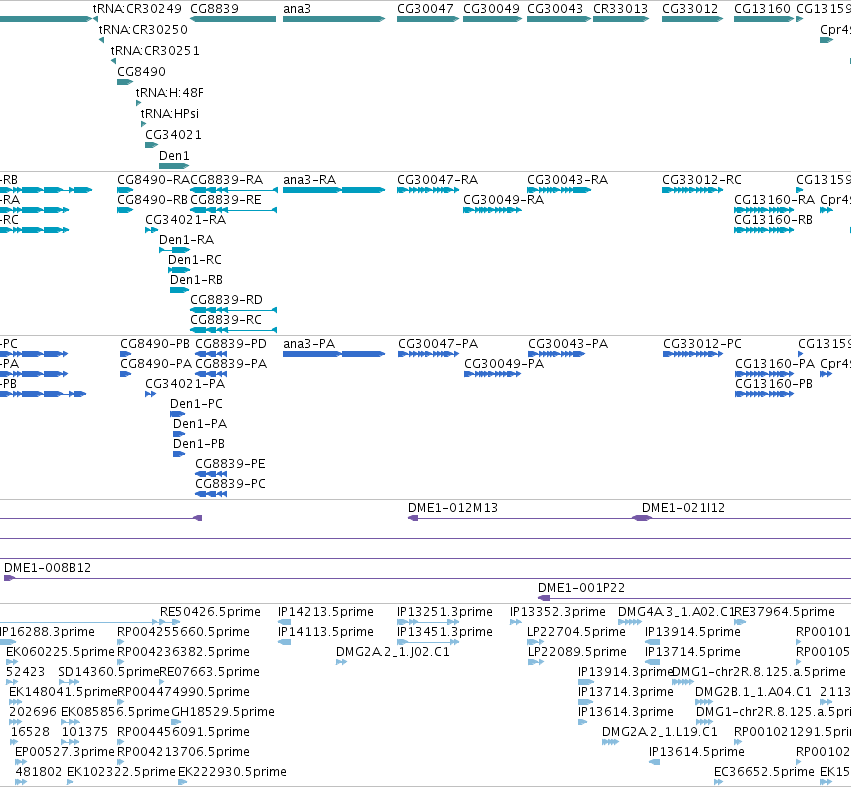Select the IP14113.5prime EST label
The height and width of the screenshot is (787, 851).
point(326,632)
